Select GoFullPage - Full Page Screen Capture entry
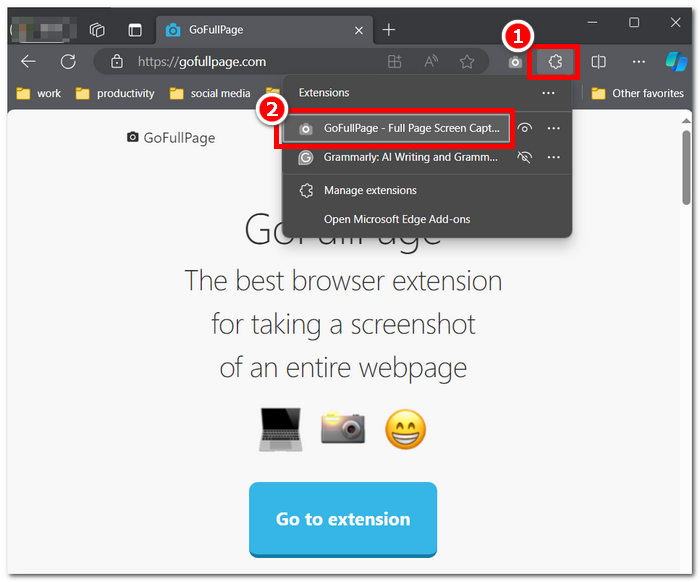 coord(400,129)
